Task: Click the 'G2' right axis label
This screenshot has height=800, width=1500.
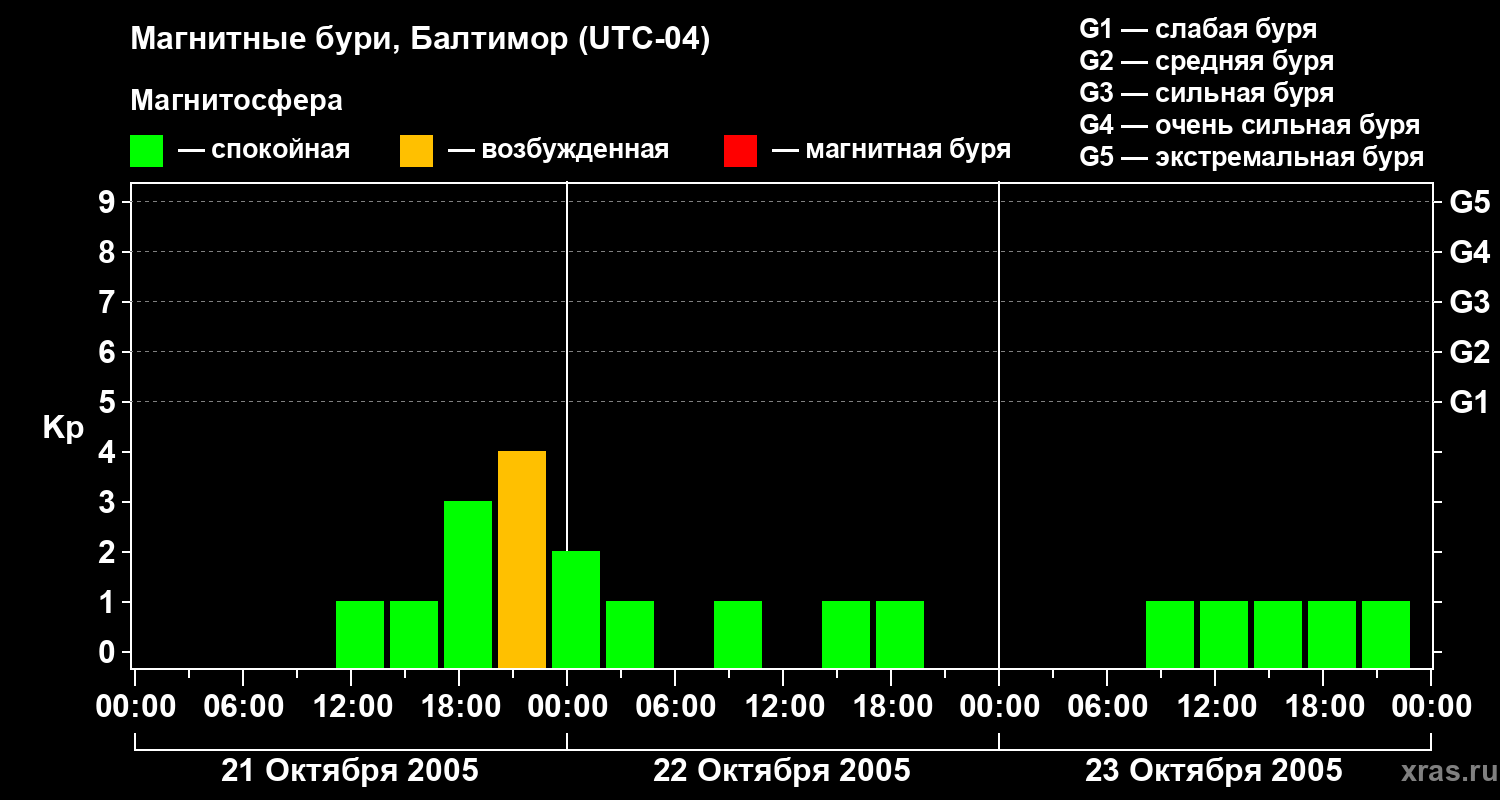Action: [x=1469, y=352]
